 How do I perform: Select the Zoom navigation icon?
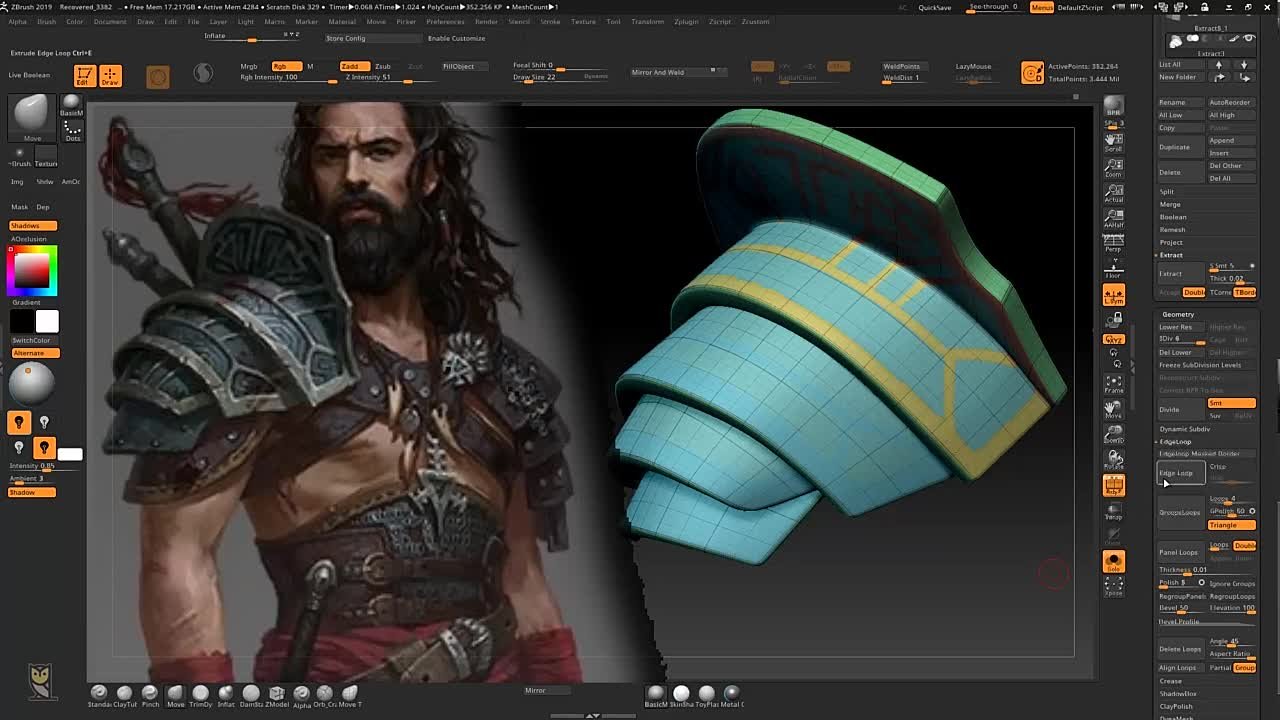1113,168
